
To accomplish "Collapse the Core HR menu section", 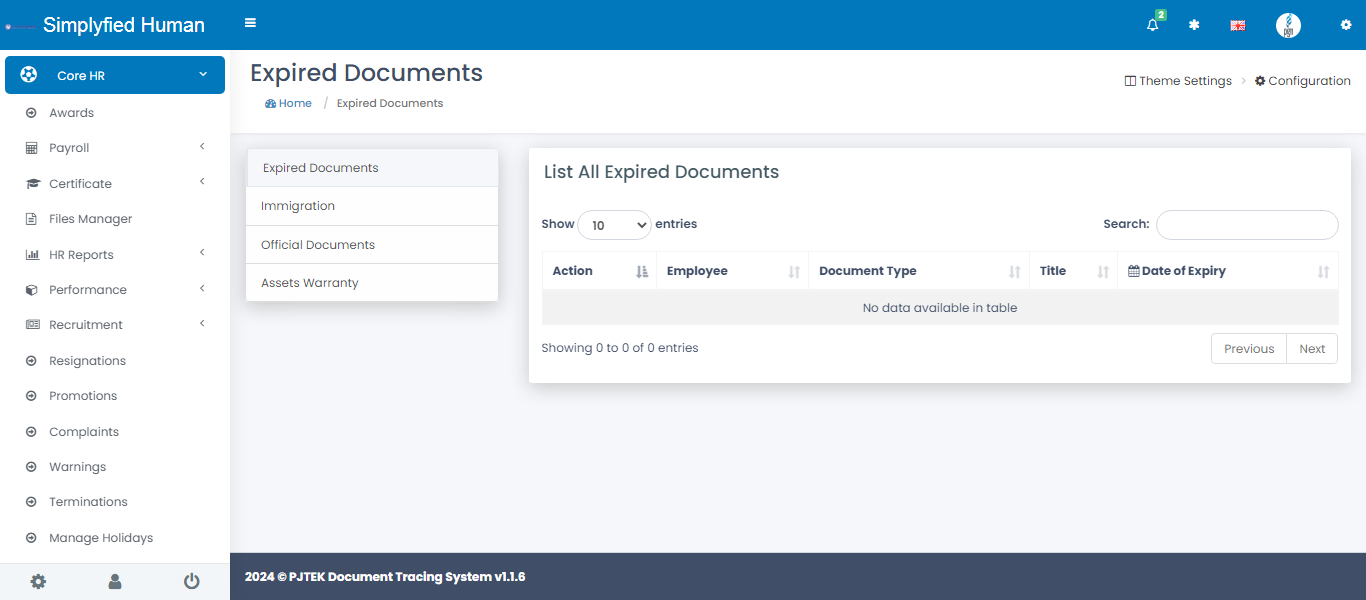I will (115, 75).
